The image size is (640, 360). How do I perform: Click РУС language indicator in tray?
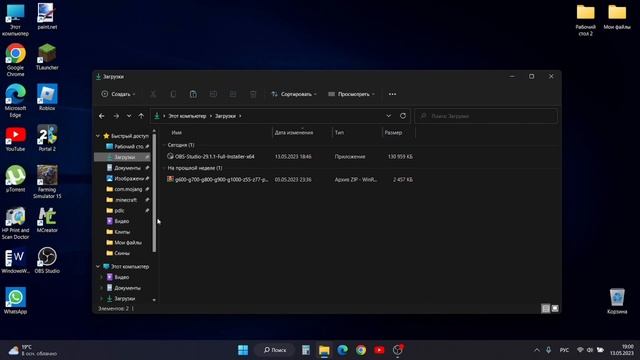(x=564, y=350)
